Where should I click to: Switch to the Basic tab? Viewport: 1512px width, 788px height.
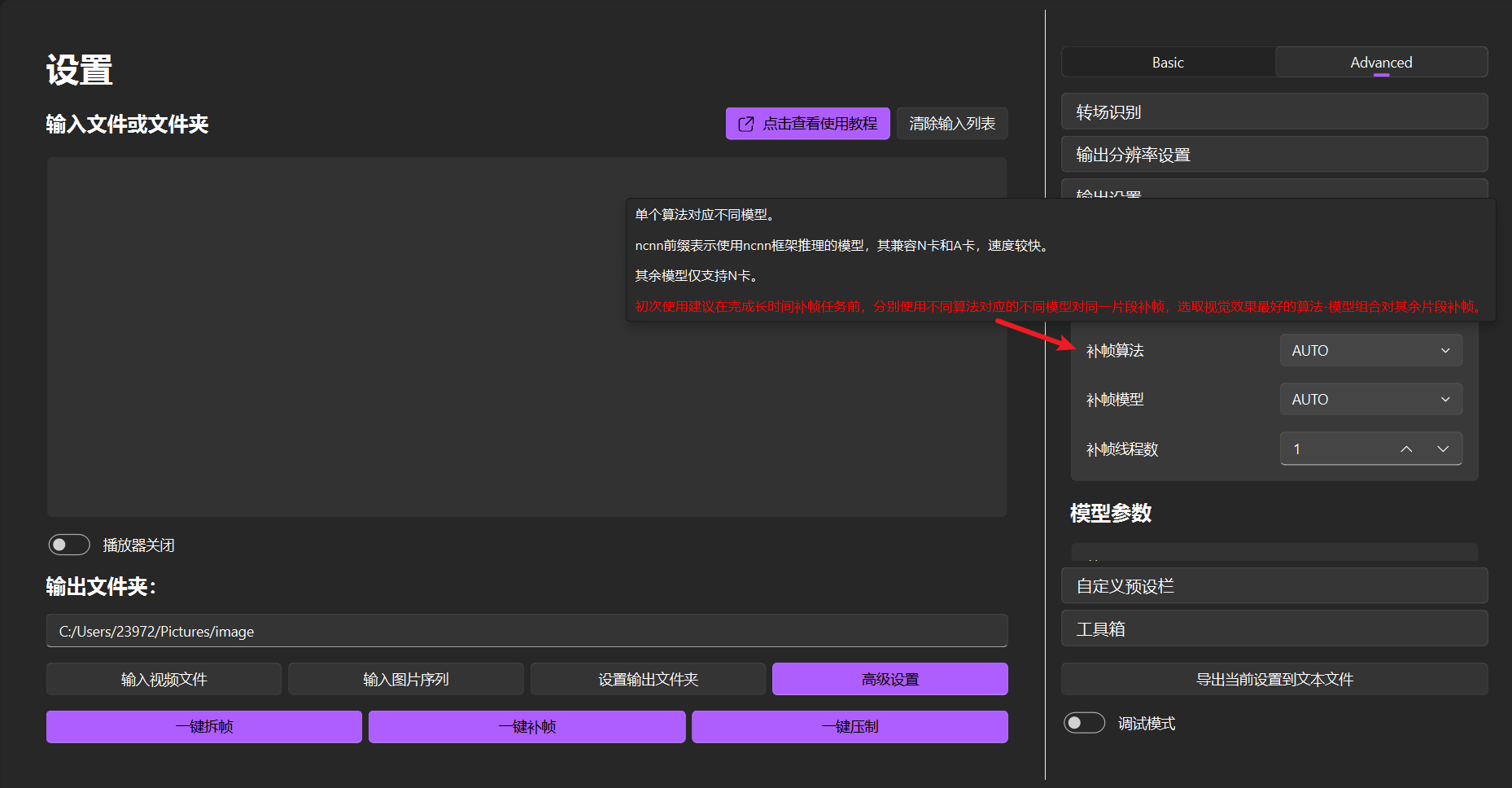(1168, 63)
